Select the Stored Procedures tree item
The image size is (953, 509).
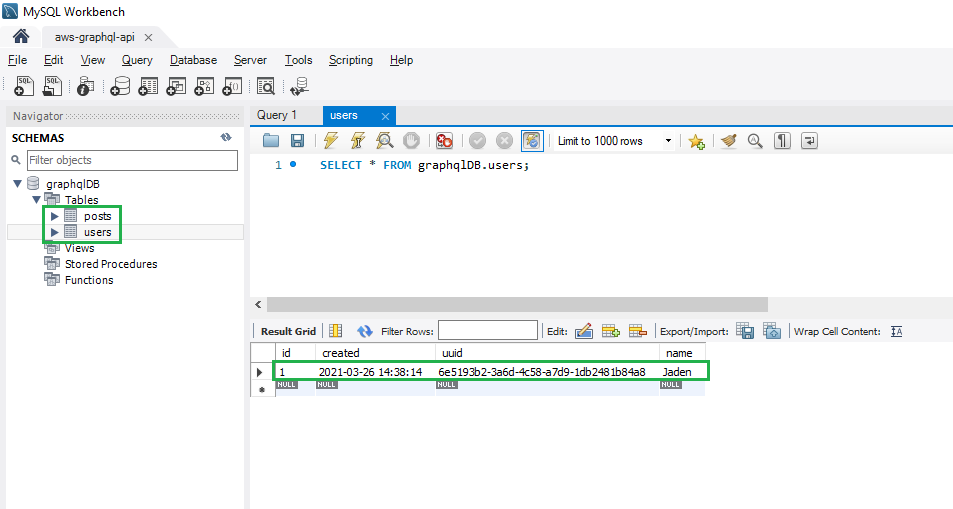point(111,264)
